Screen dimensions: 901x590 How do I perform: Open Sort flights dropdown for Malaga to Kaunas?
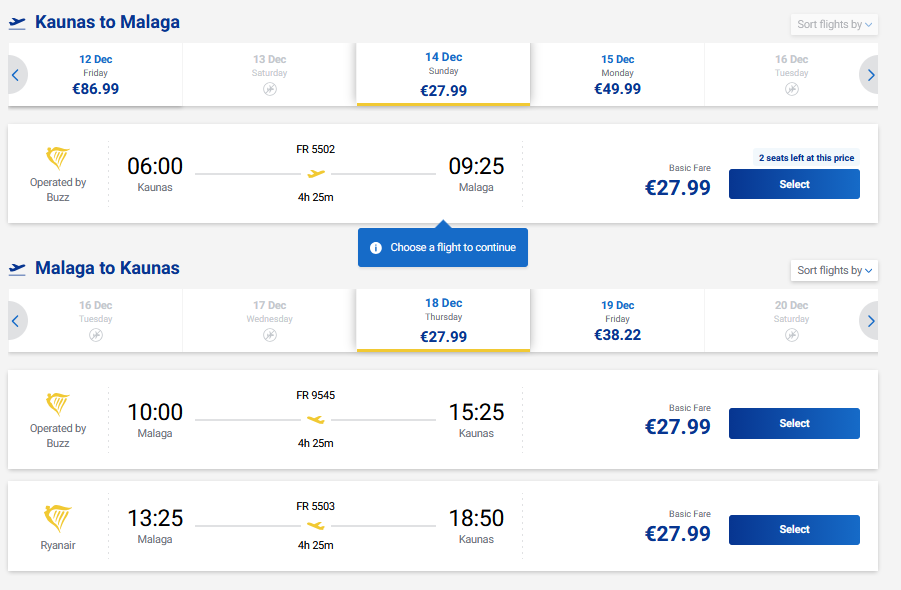coord(834,270)
